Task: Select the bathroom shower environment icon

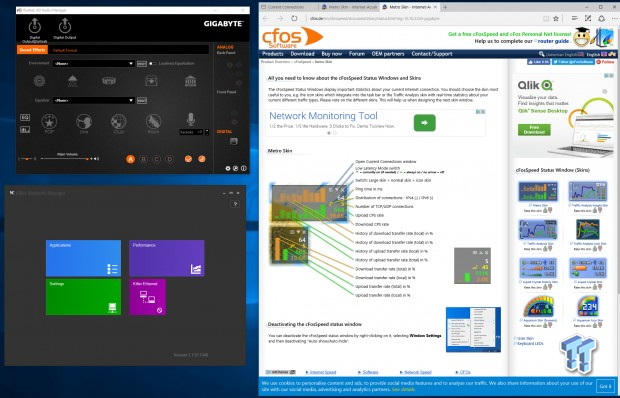Action: tap(73, 81)
